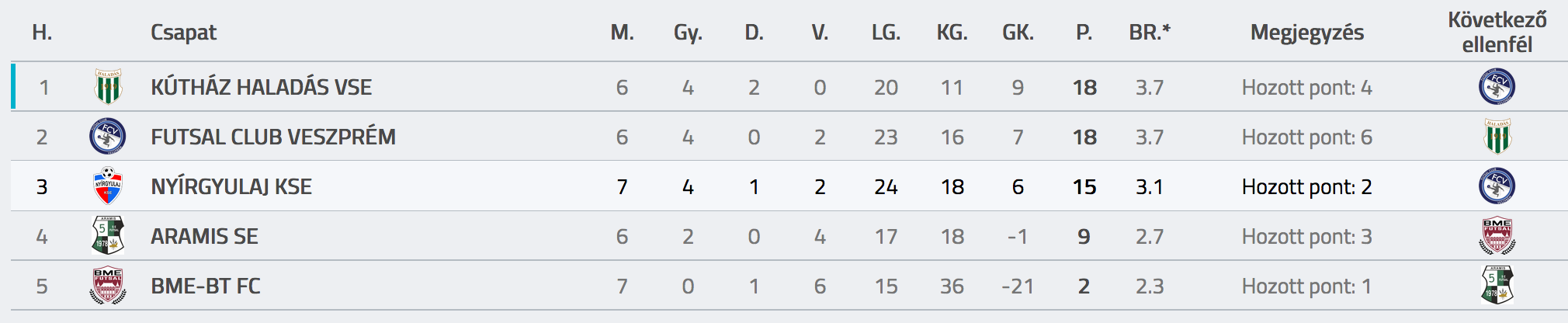Open Veszprém's next opponent Haladás crest

(1497, 137)
